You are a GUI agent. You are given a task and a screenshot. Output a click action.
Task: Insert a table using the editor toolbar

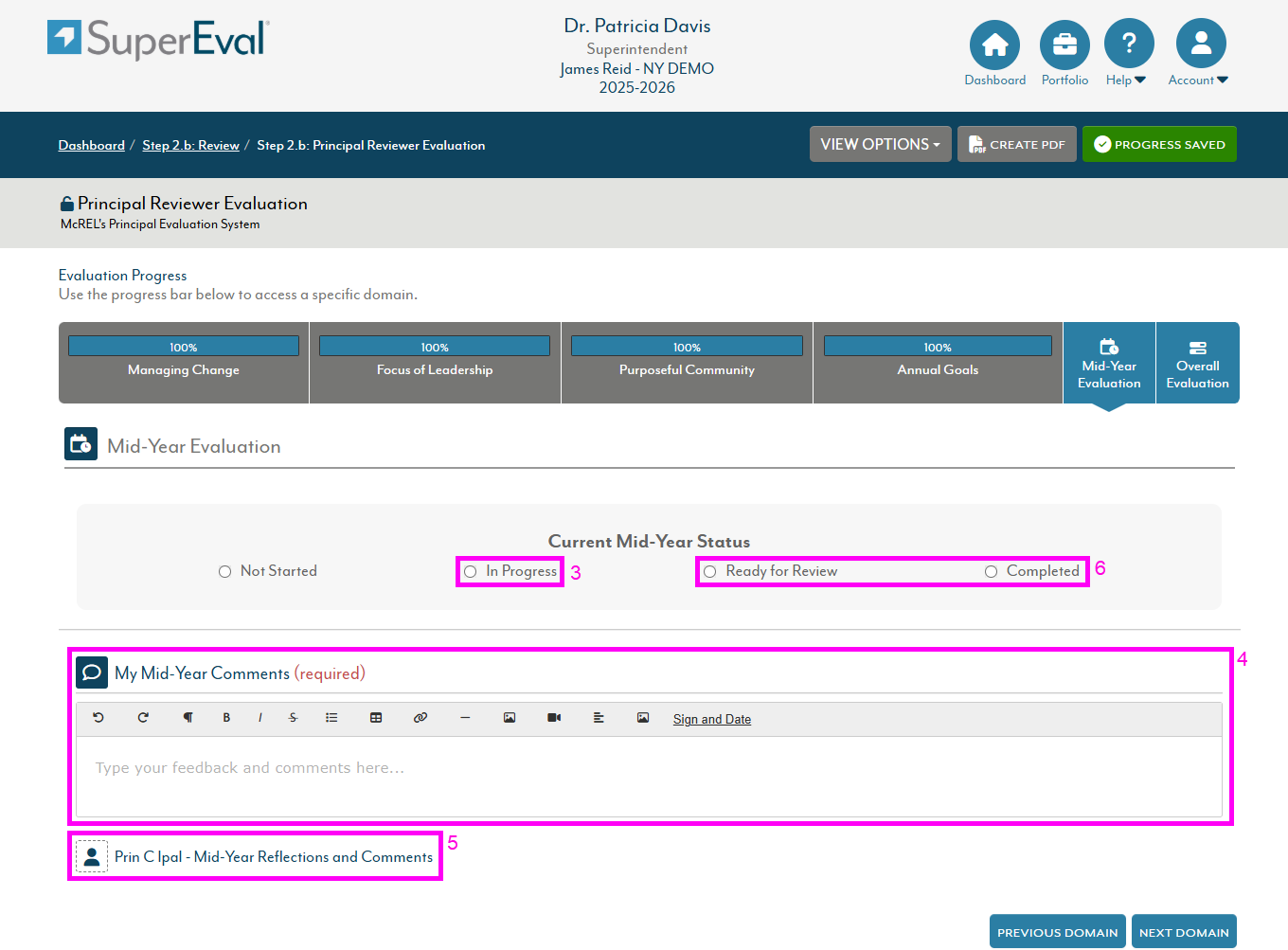coord(376,718)
